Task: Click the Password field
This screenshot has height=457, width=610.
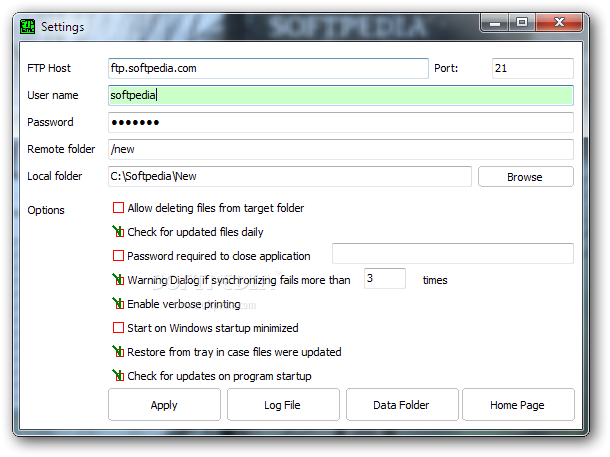Action: tap(341, 122)
